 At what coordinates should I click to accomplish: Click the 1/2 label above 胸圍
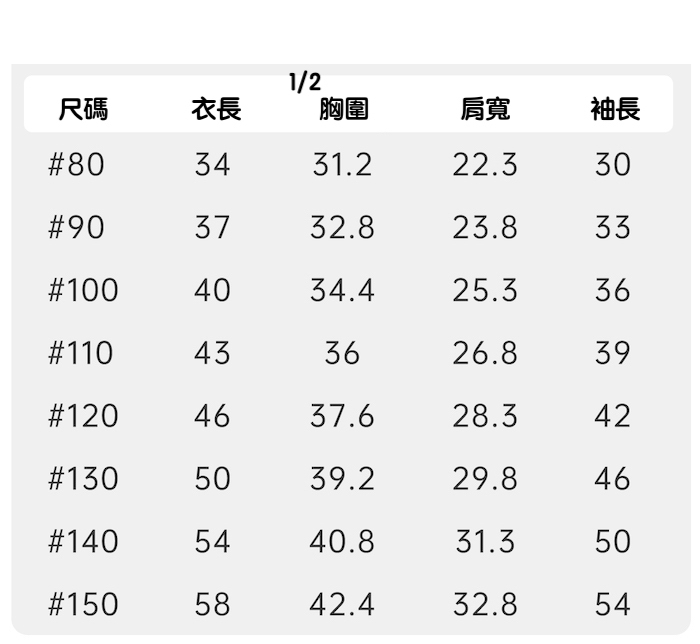pos(305,84)
